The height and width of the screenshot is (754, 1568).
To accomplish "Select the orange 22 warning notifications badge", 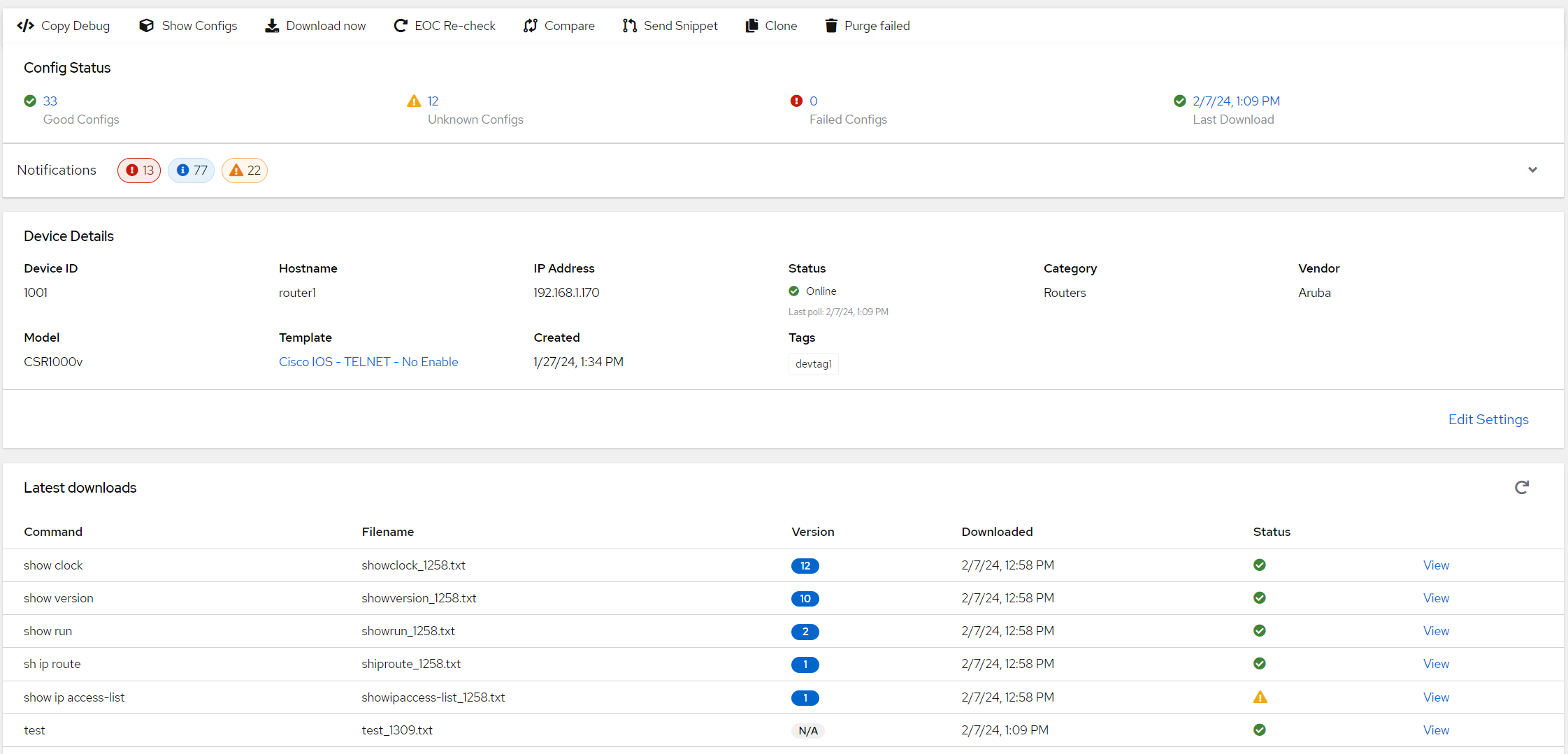I will [245, 171].
